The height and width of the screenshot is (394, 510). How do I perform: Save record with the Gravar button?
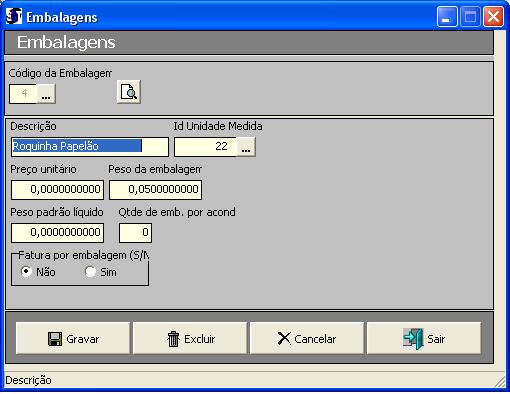[x=73, y=338]
